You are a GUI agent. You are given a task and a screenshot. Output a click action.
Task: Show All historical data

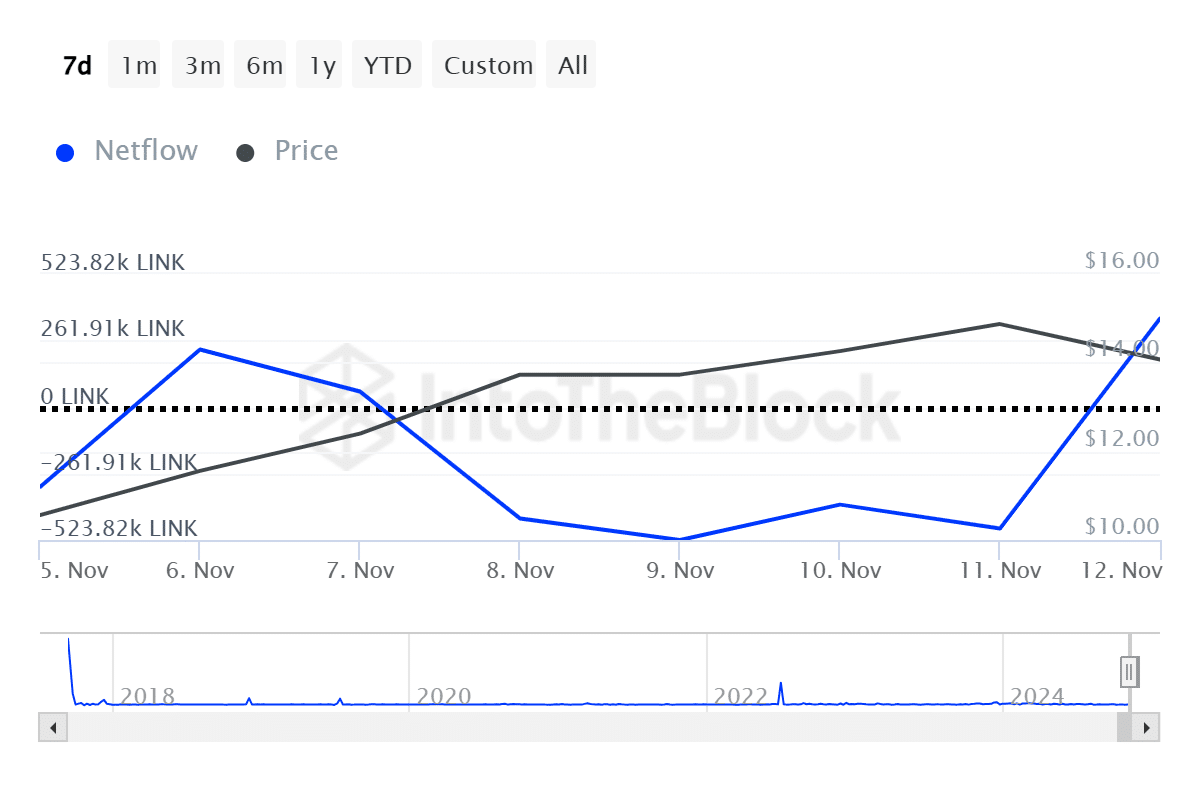(x=573, y=66)
